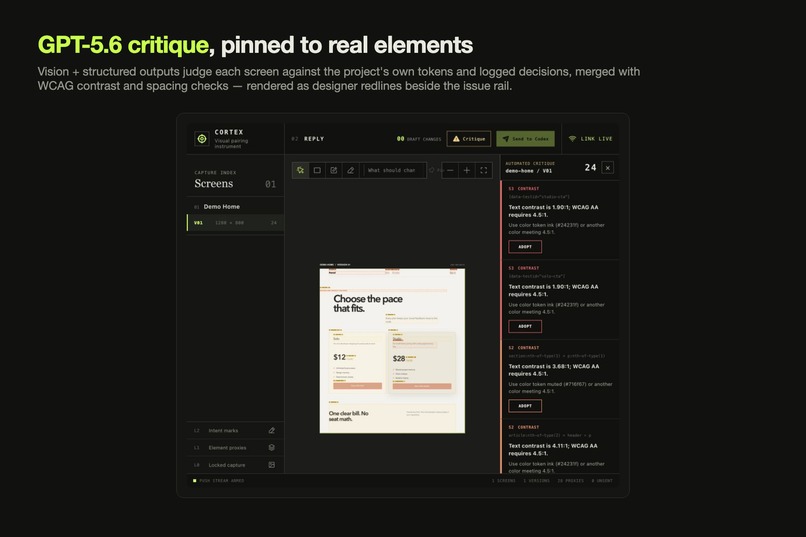Click the 'Choose the pace that fits.' heading
The width and height of the screenshot is (806, 537).
click(x=368, y=303)
